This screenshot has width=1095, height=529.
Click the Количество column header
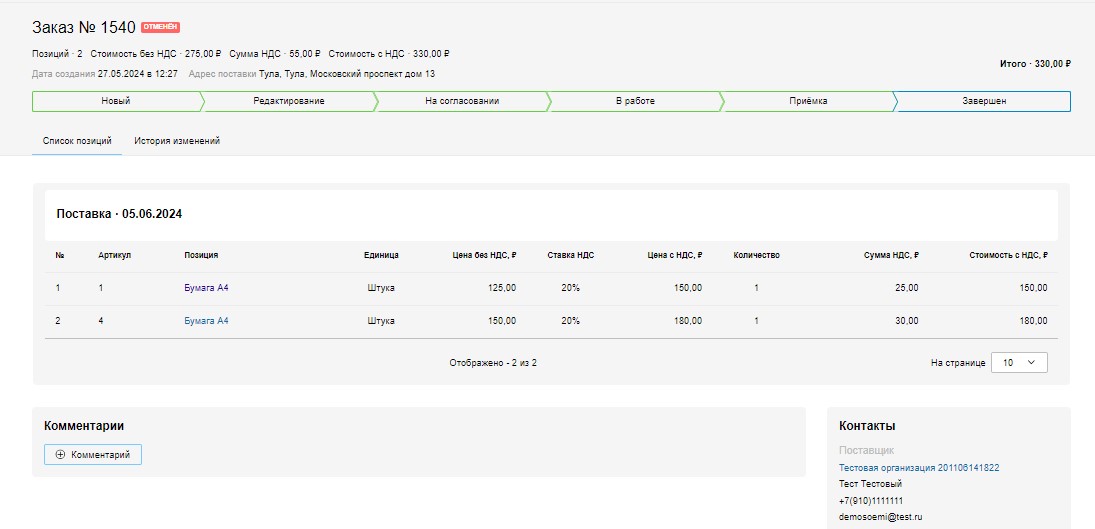pyautogui.click(x=756, y=255)
